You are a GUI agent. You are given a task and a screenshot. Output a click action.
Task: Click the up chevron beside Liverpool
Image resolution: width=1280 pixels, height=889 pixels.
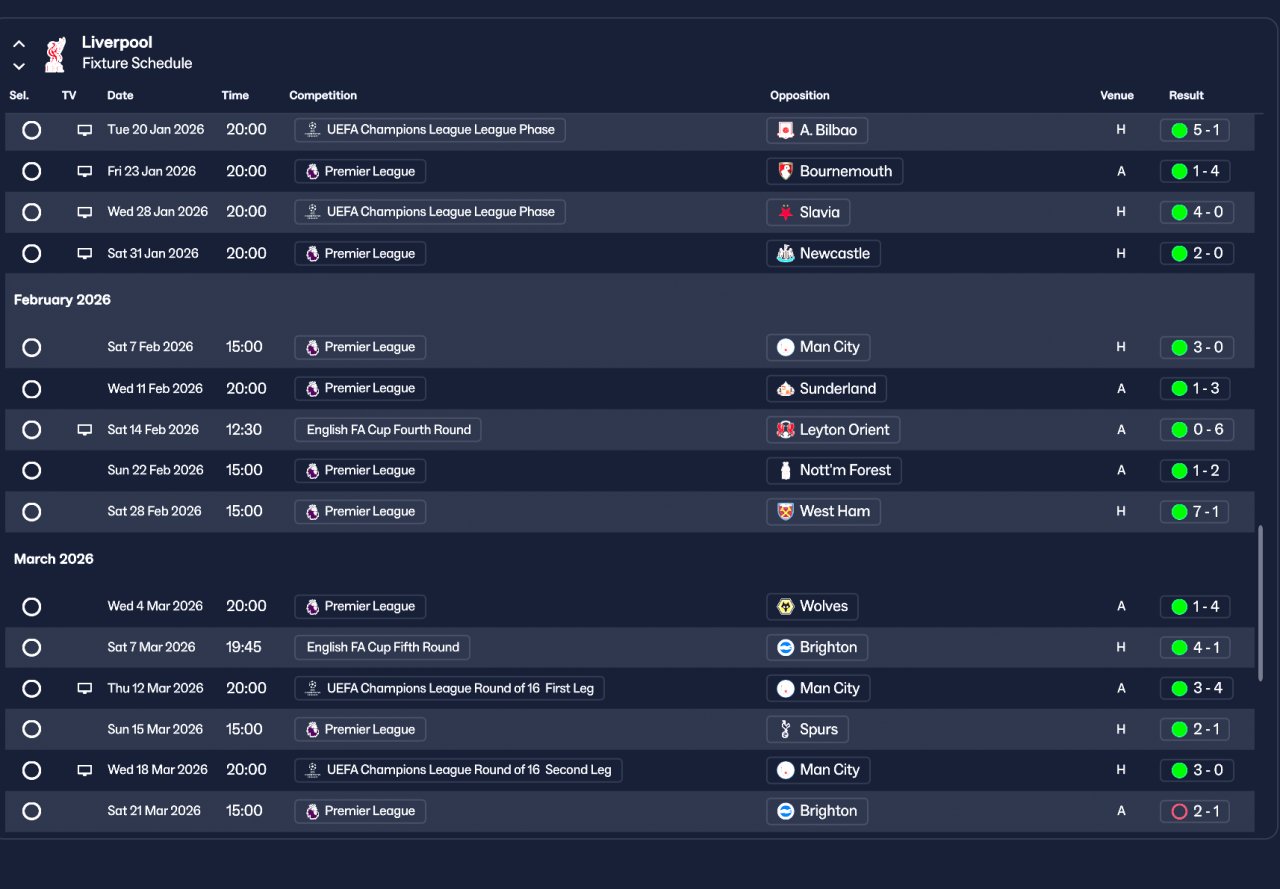pyautogui.click(x=19, y=44)
